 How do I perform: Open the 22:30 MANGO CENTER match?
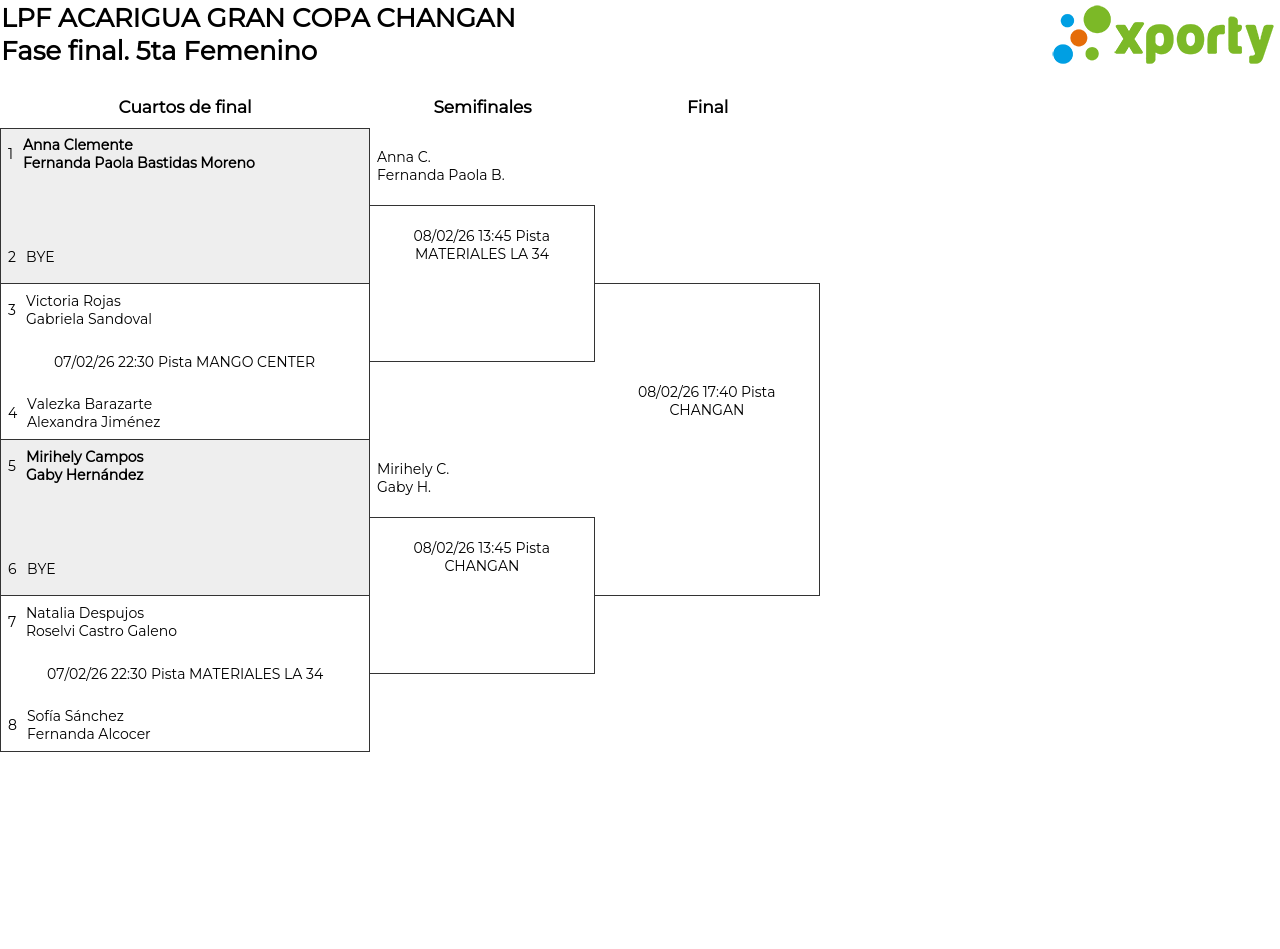(184, 362)
